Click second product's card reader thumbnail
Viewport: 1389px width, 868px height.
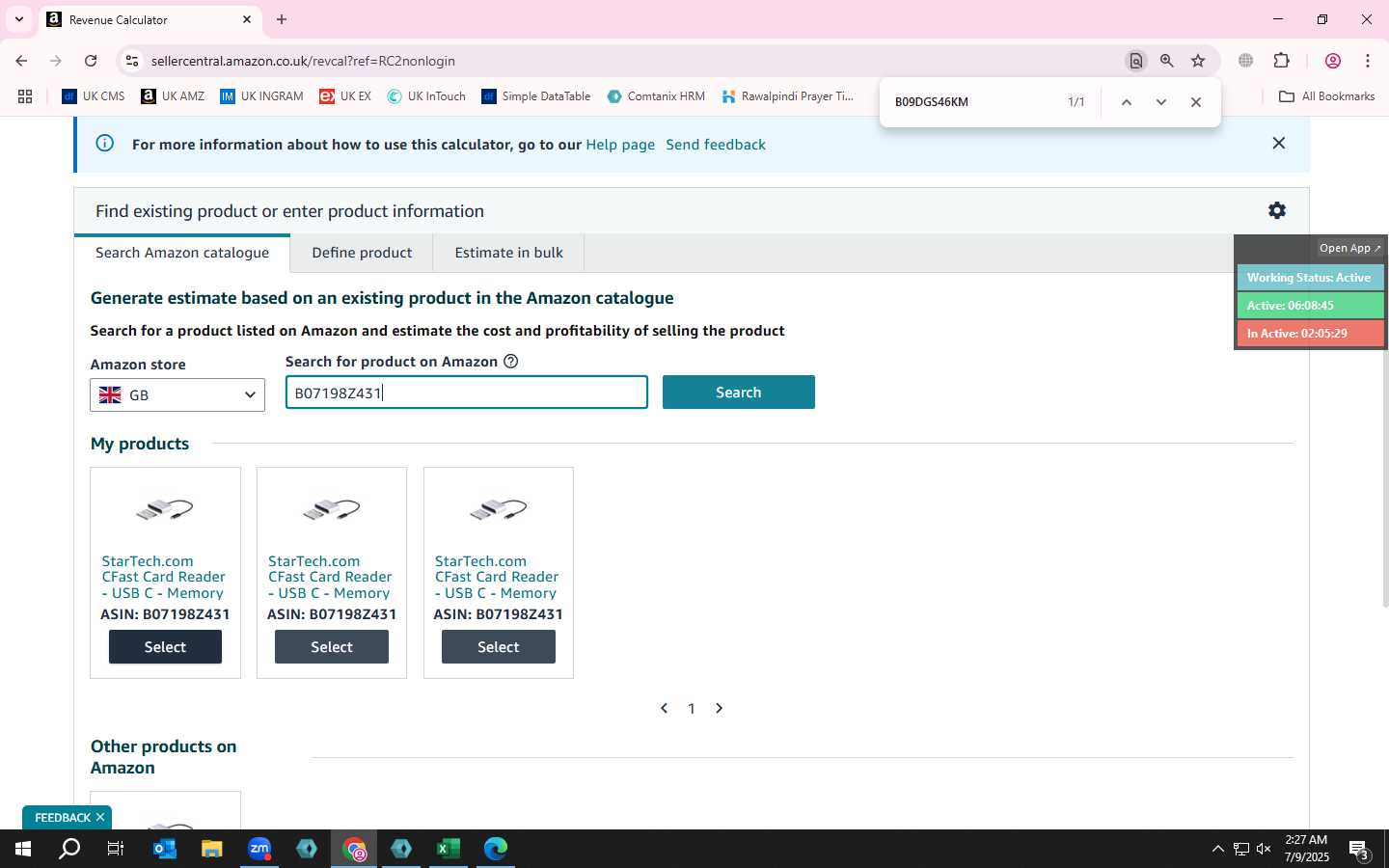click(x=332, y=509)
